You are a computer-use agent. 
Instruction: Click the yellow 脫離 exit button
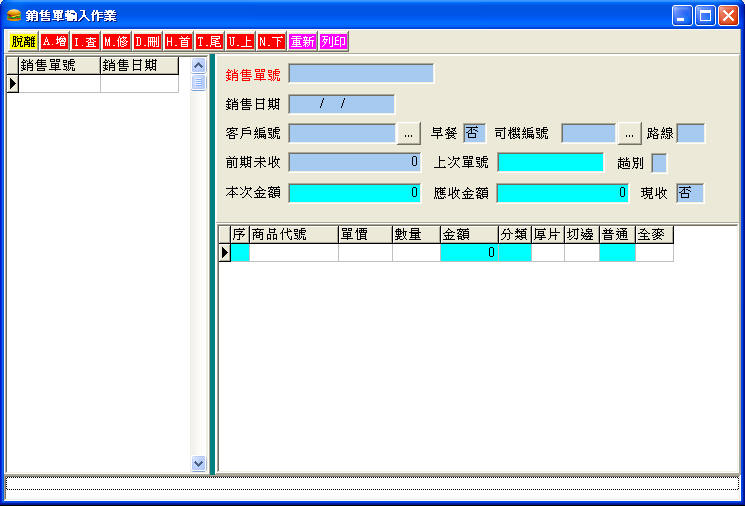point(23,42)
